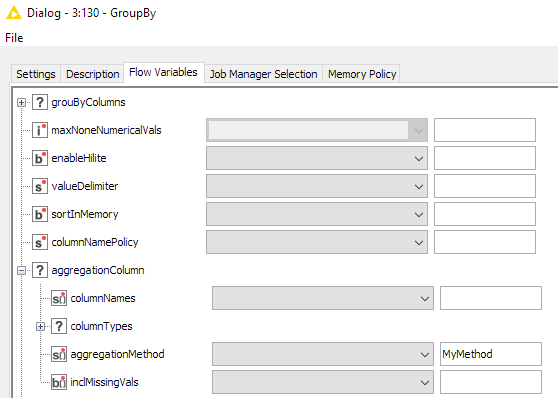This screenshot has height=398, width=558.
Task: Select the columnNamePolicy label
Action: [x=95, y=242]
